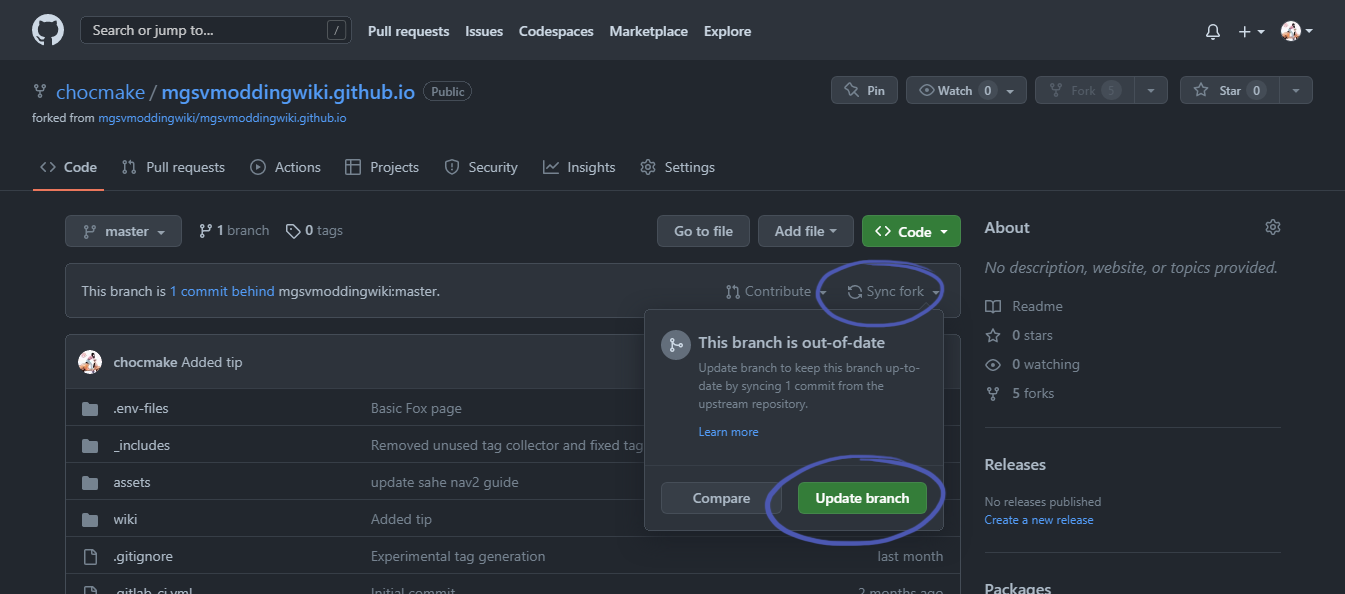View the 0 stars link
This screenshot has width=1345, height=594.
coord(1020,335)
